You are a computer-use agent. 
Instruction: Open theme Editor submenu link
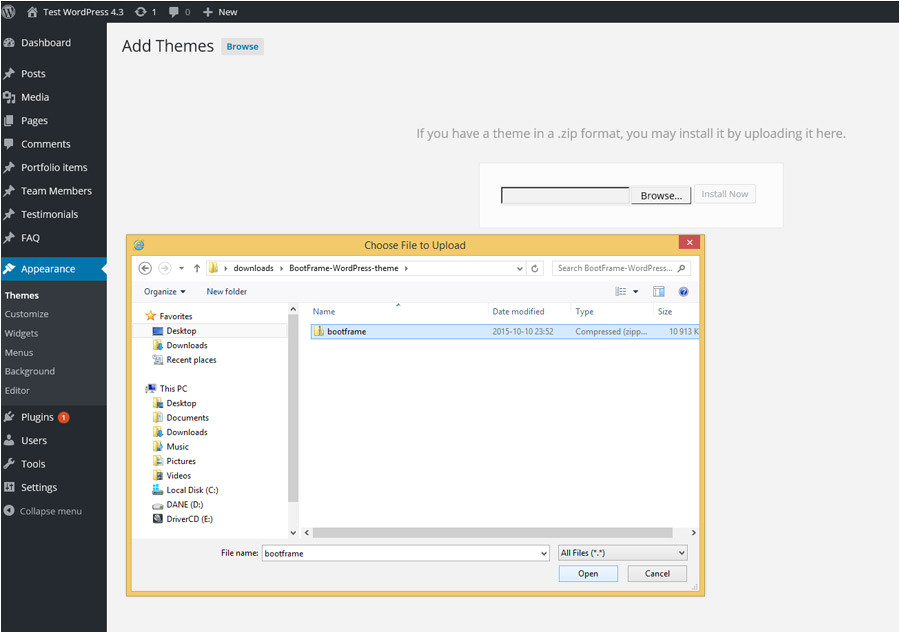pyautogui.click(x=17, y=390)
